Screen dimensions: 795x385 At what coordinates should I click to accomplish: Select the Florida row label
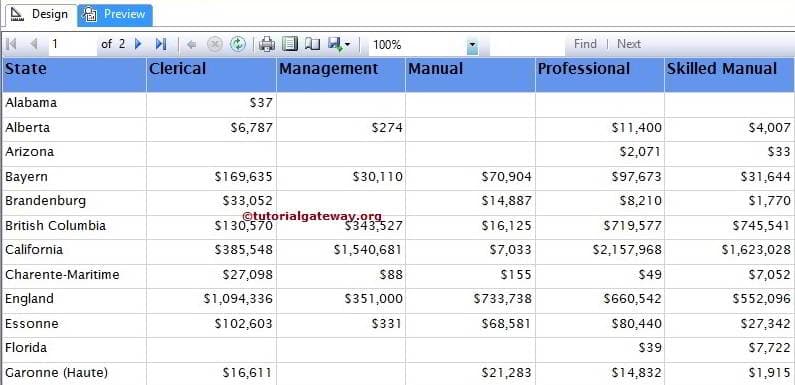click(x=26, y=348)
